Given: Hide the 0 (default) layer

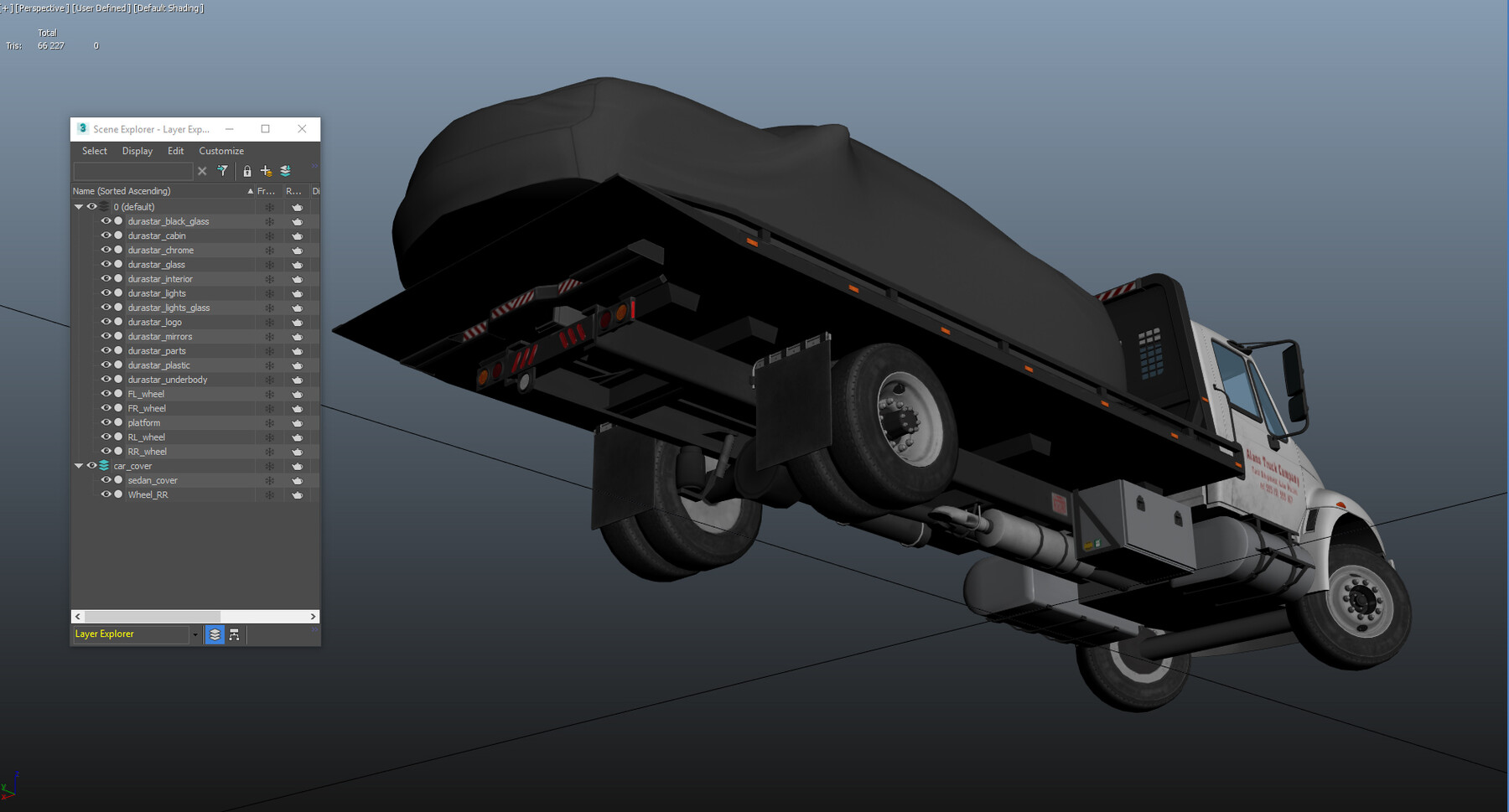Looking at the screenshot, I should (92, 207).
